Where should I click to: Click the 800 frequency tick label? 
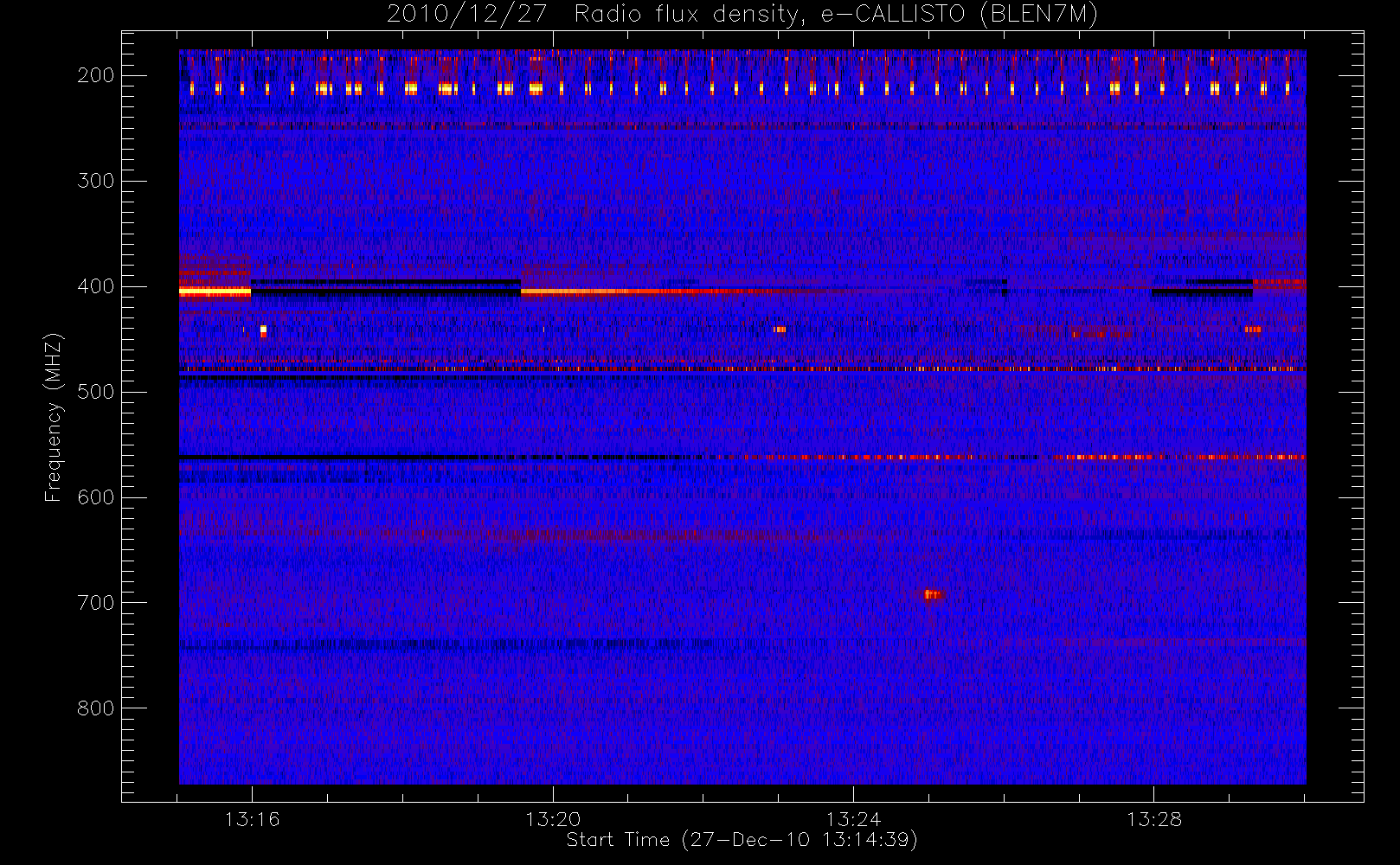95,708
